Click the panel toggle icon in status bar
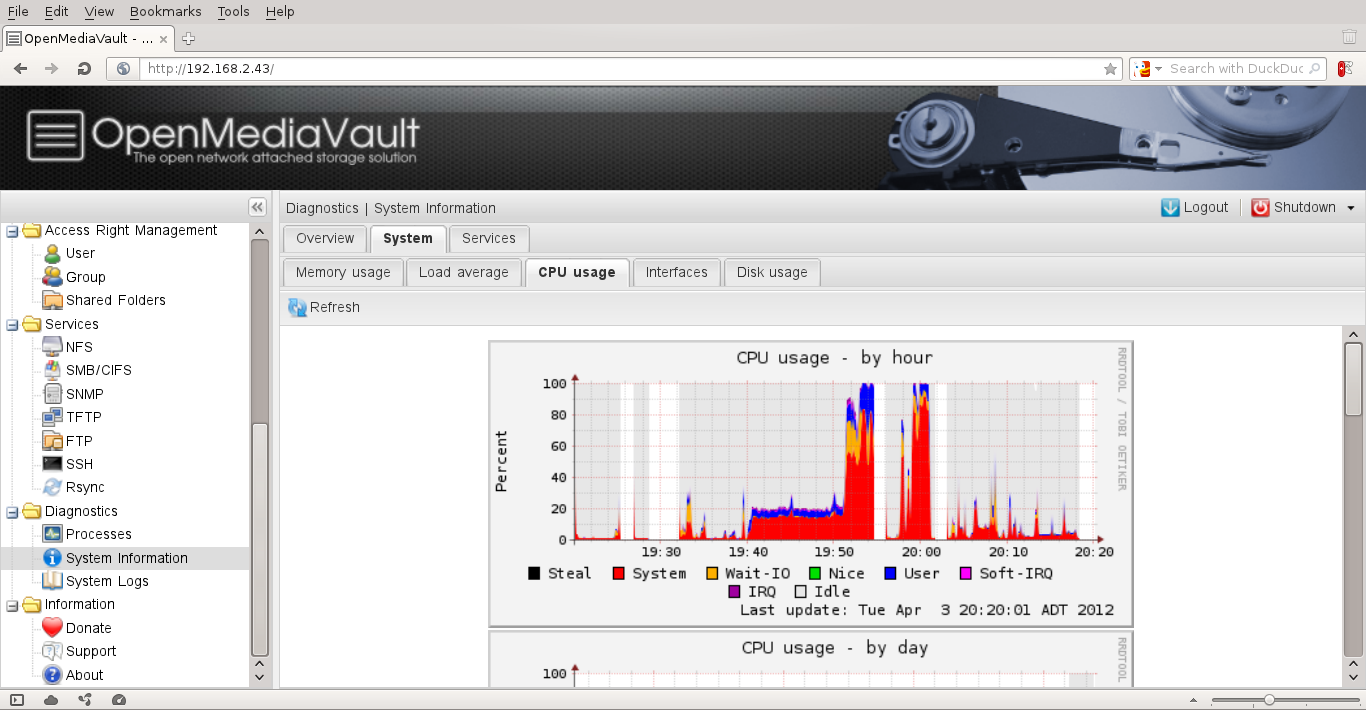 (17, 700)
